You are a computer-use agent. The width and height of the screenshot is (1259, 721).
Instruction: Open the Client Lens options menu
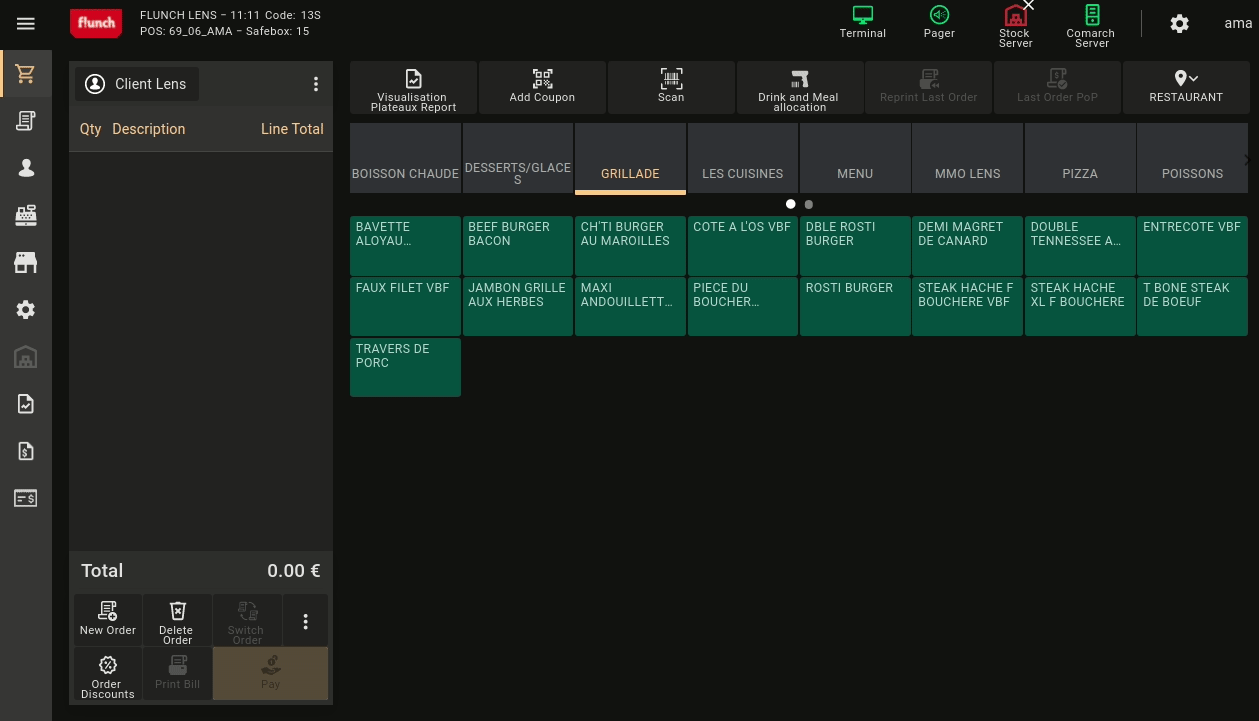coord(316,84)
